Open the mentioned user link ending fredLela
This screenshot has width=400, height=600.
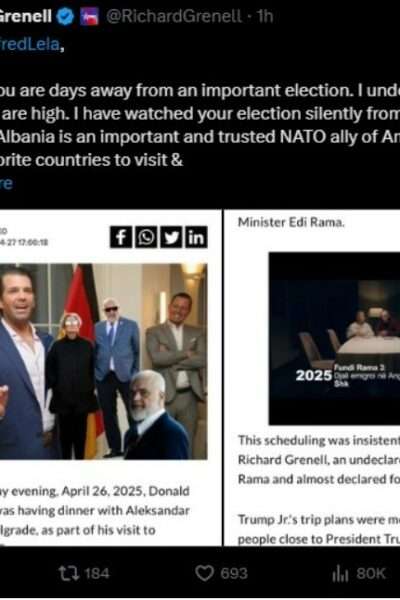[30, 45]
